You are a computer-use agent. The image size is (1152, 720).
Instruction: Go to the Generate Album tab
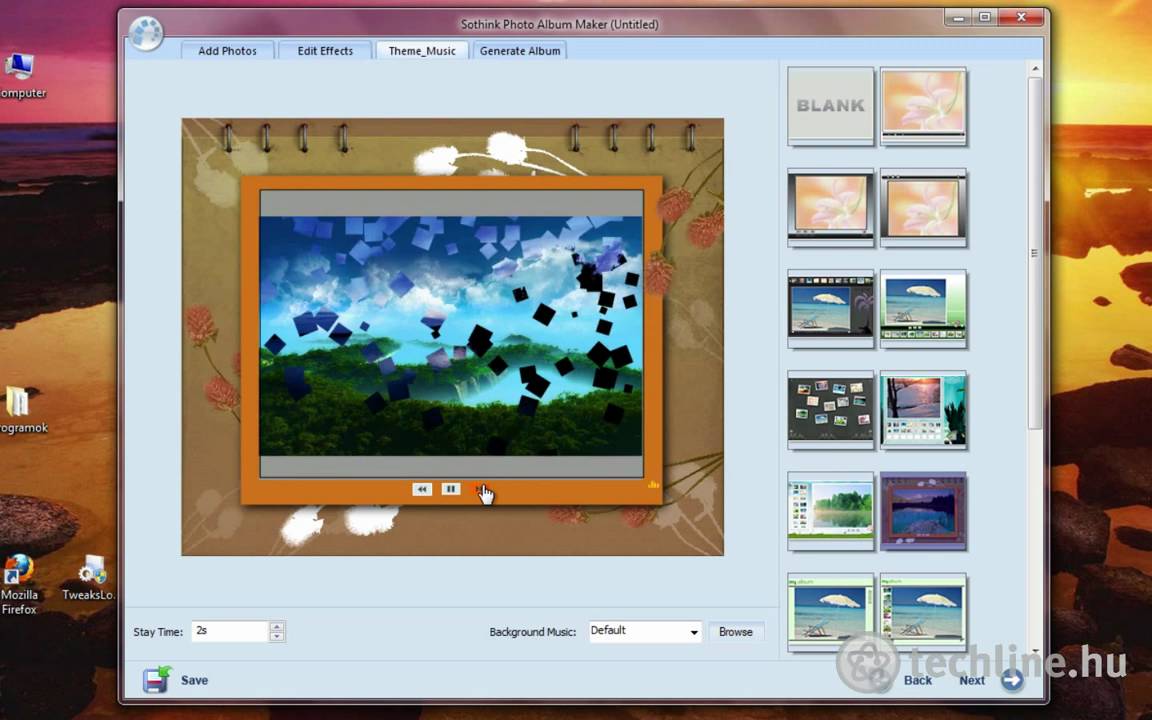[x=520, y=51]
